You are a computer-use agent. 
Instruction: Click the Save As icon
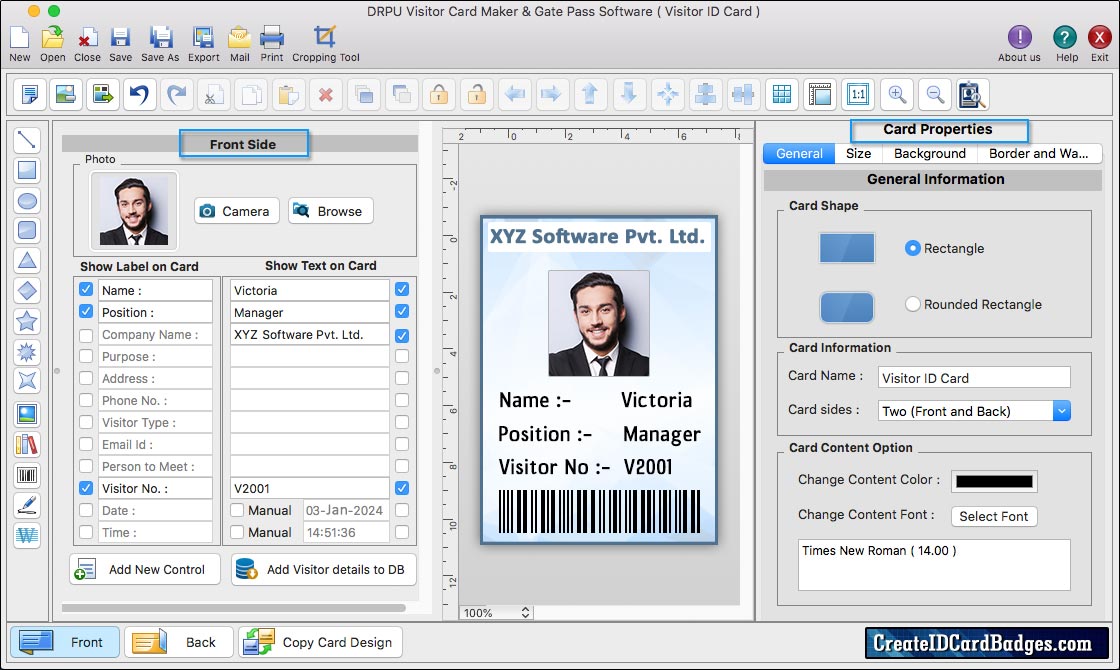tap(161, 37)
